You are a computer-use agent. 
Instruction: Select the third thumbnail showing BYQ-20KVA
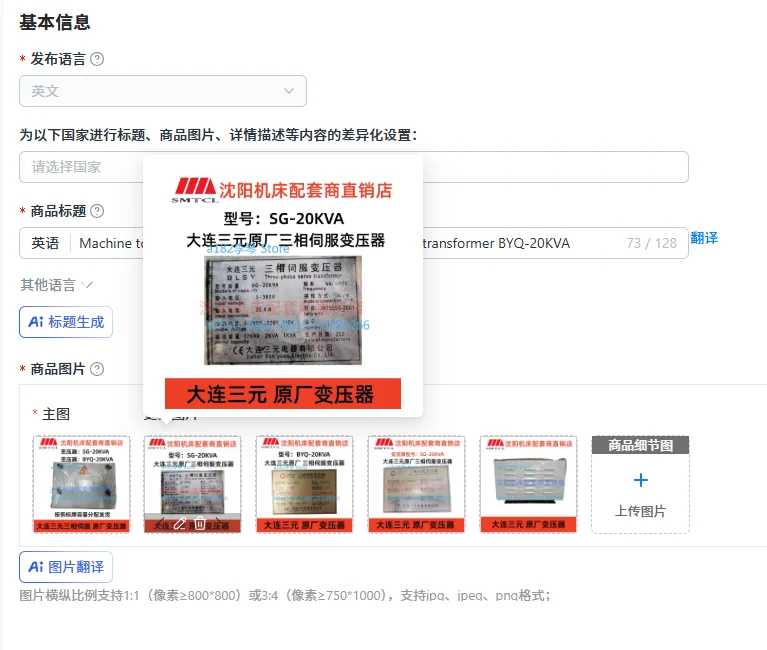(x=304, y=484)
